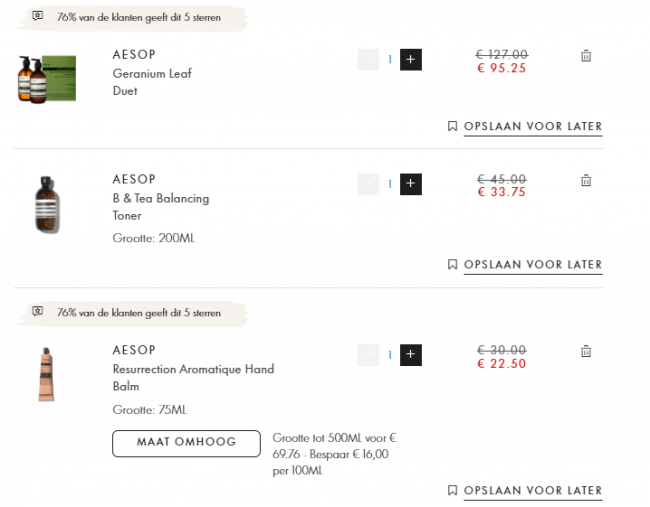The height and width of the screenshot is (507, 650).
Task: Click the Maat Omhoog button
Action: coord(186,443)
